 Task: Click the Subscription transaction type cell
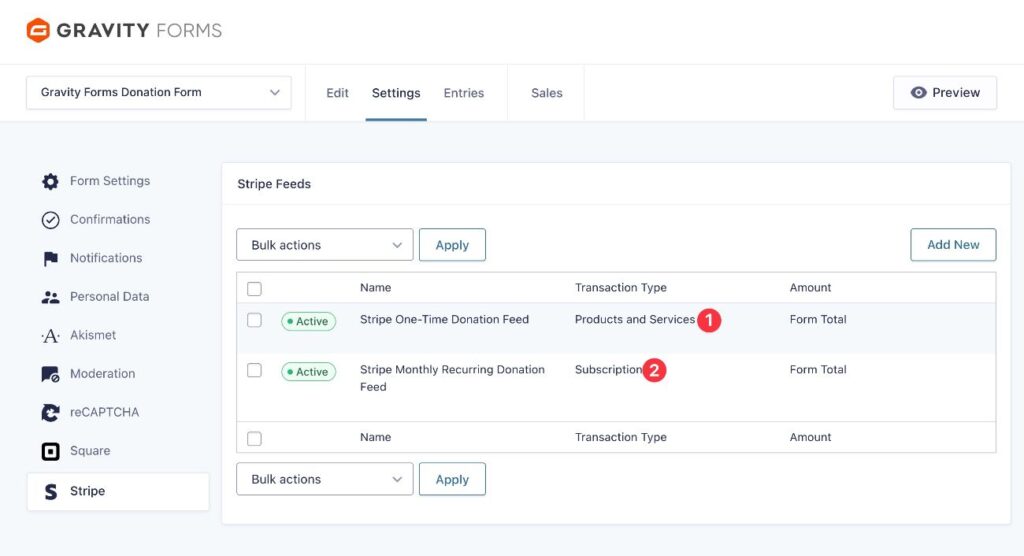[609, 370]
